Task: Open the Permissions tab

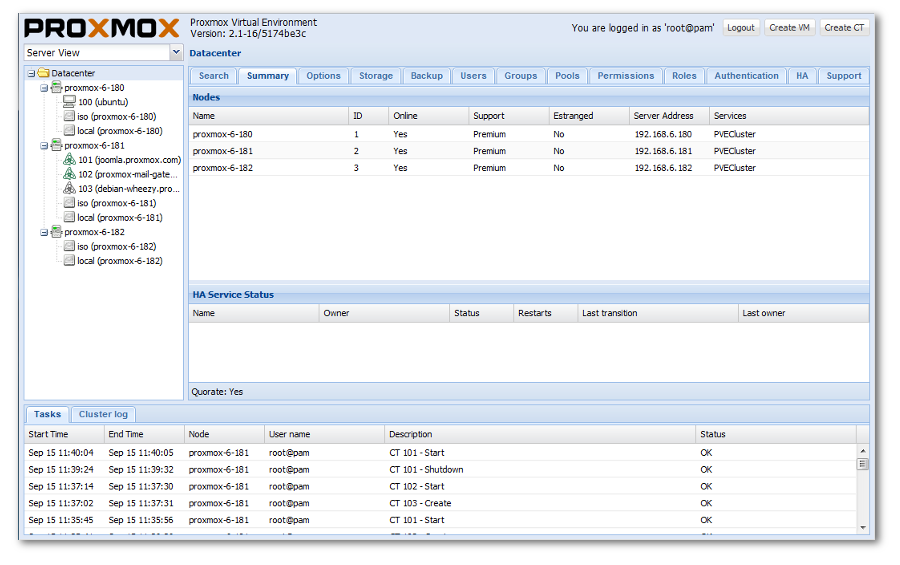Action: pyautogui.click(x=626, y=76)
